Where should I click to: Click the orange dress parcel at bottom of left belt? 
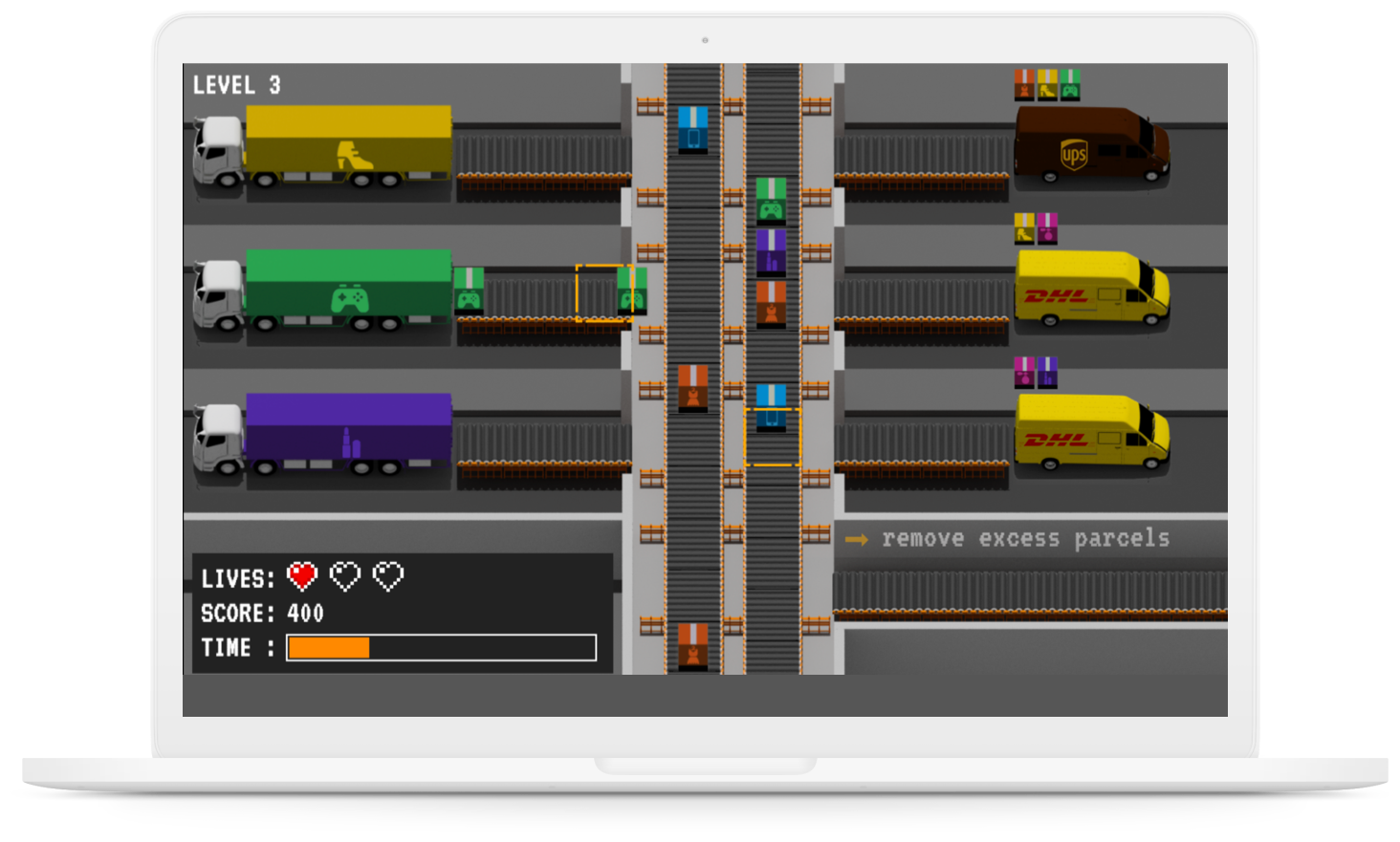tap(692, 646)
